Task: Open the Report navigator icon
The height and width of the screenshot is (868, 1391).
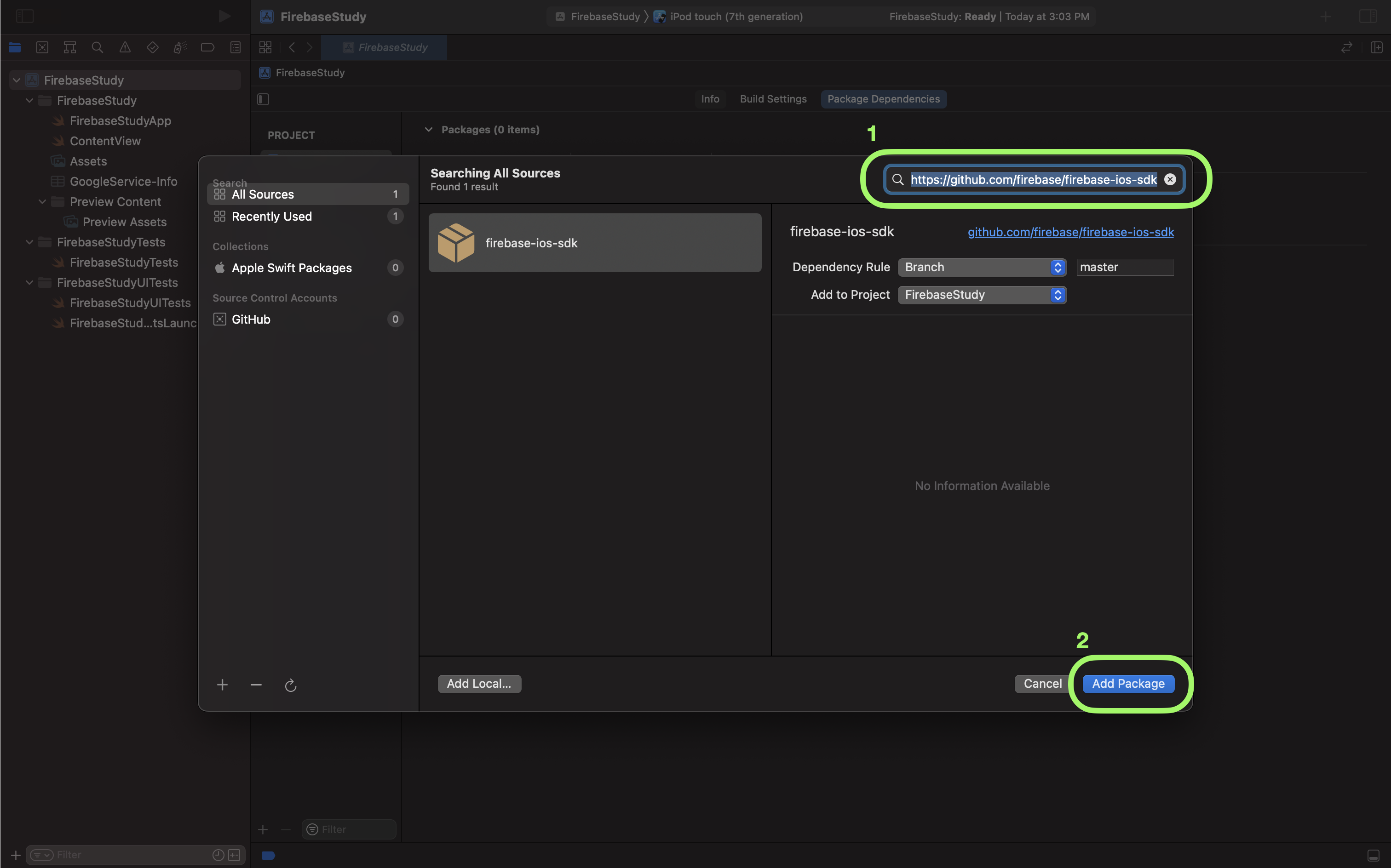Action: pyautogui.click(x=235, y=48)
